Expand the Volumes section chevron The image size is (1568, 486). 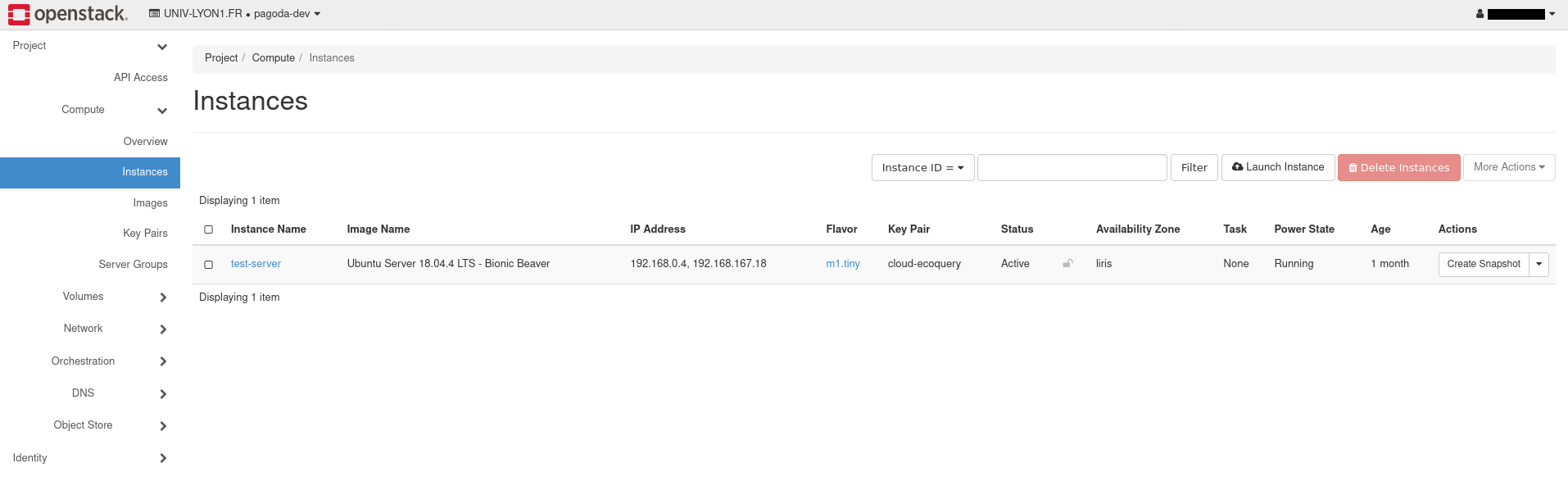coord(163,298)
